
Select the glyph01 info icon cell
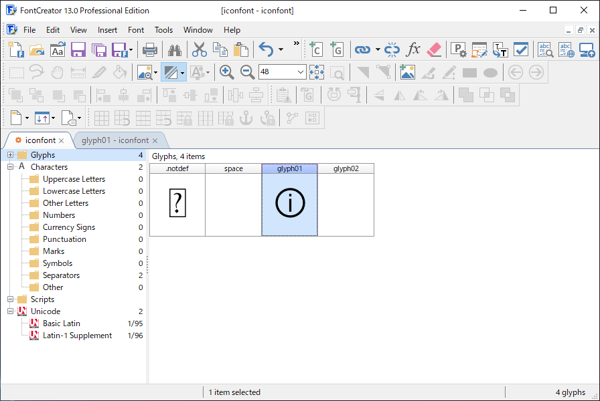point(290,200)
